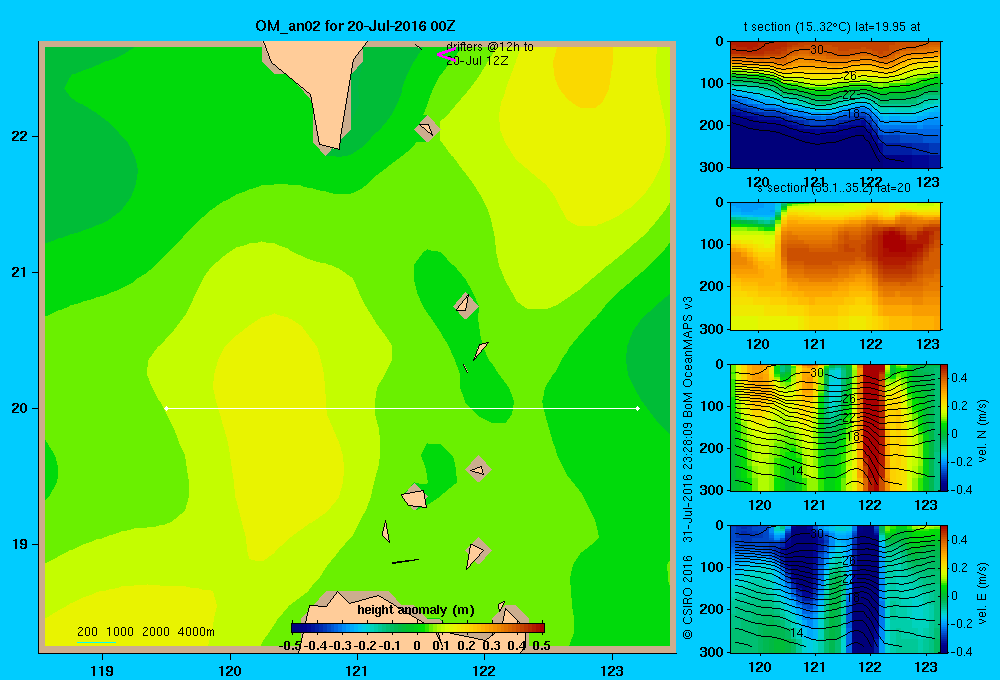The height and width of the screenshot is (680, 1000).
Task: Click longitude label 123 below main map
Action: pos(612,670)
